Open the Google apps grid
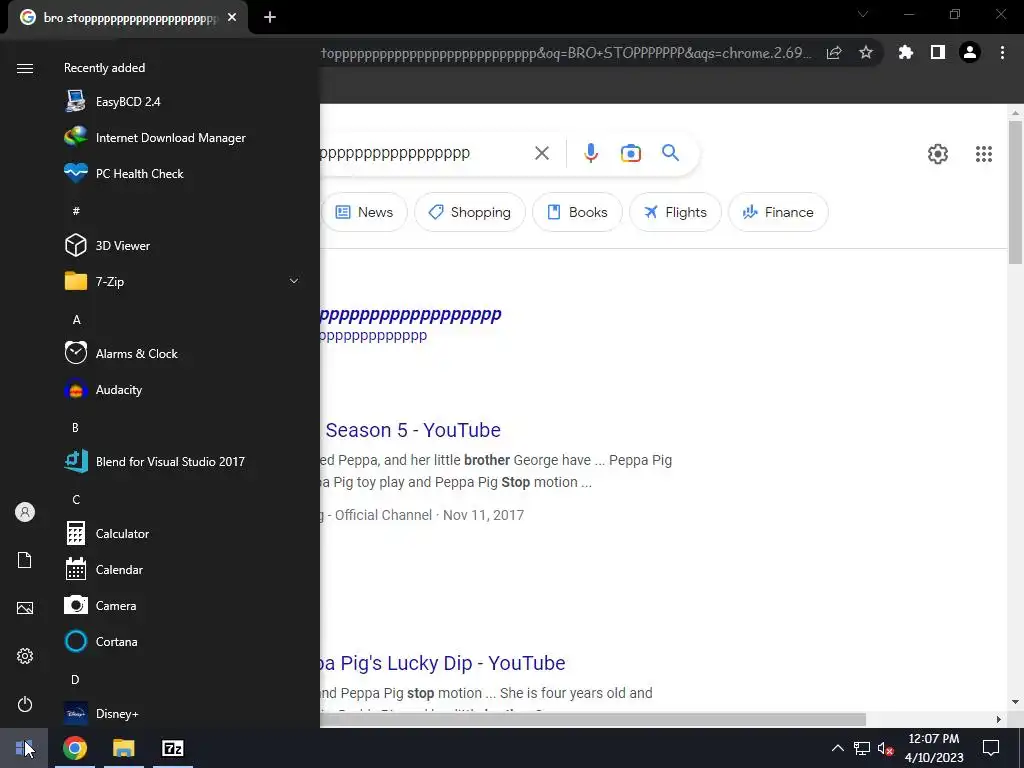1024x768 pixels. pyautogui.click(x=984, y=153)
